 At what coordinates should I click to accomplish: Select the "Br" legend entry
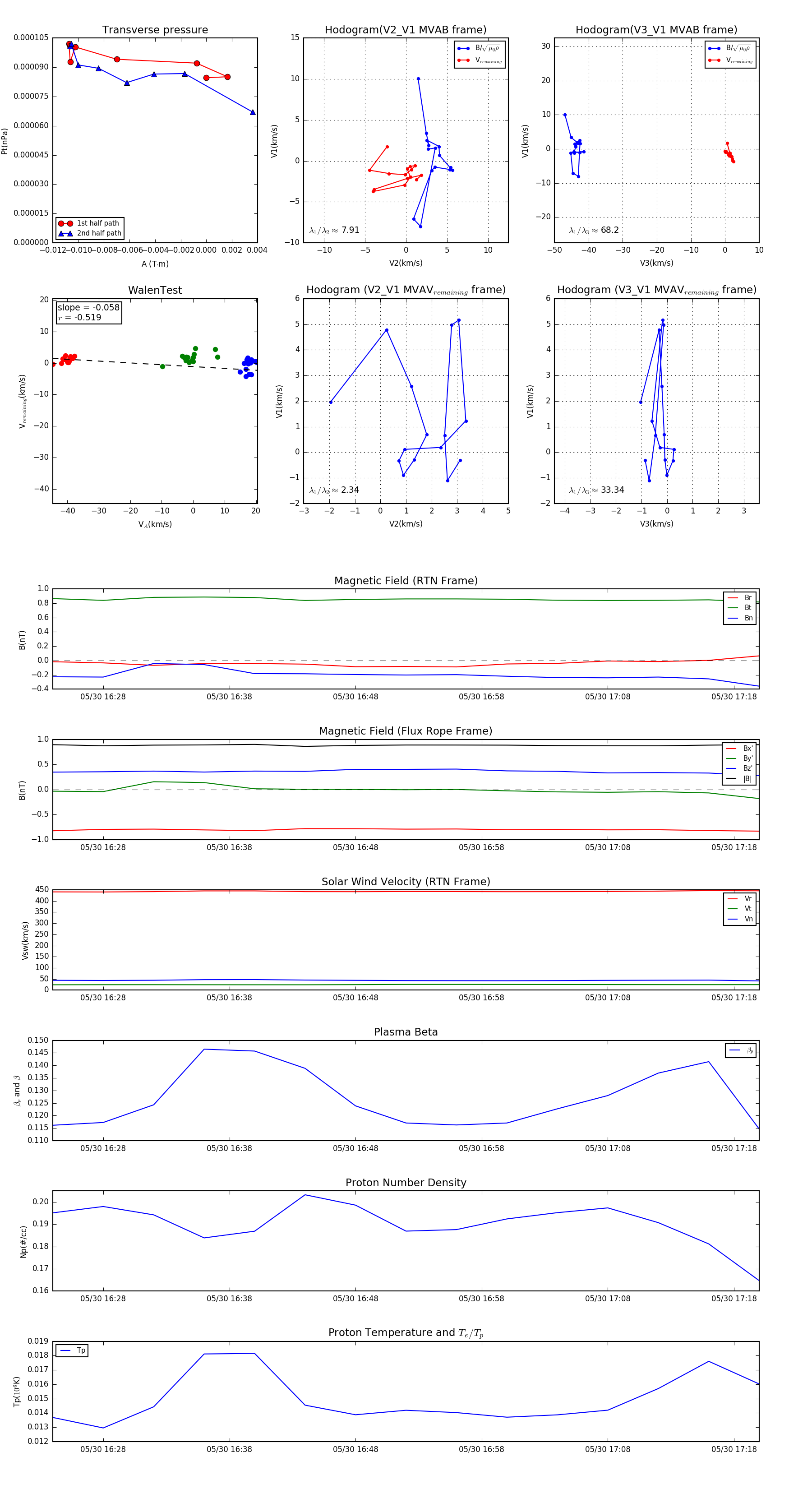point(740,598)
